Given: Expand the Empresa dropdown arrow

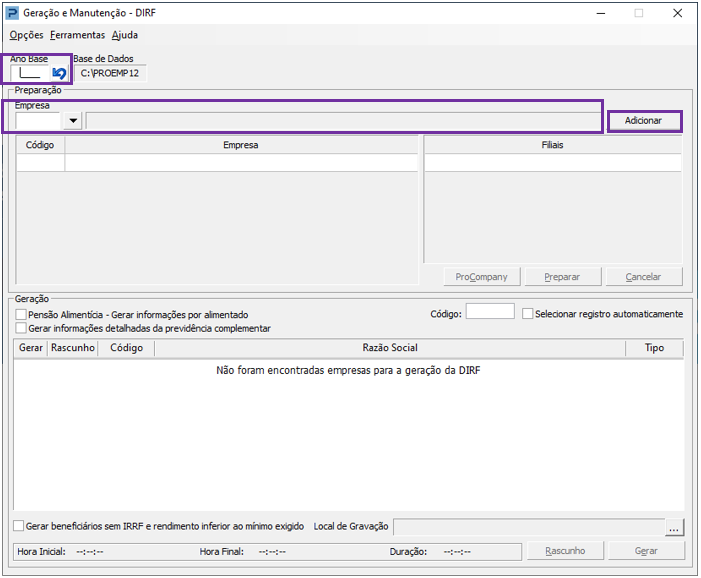Looking at the screenshot, I should click(x=73, y=121).
